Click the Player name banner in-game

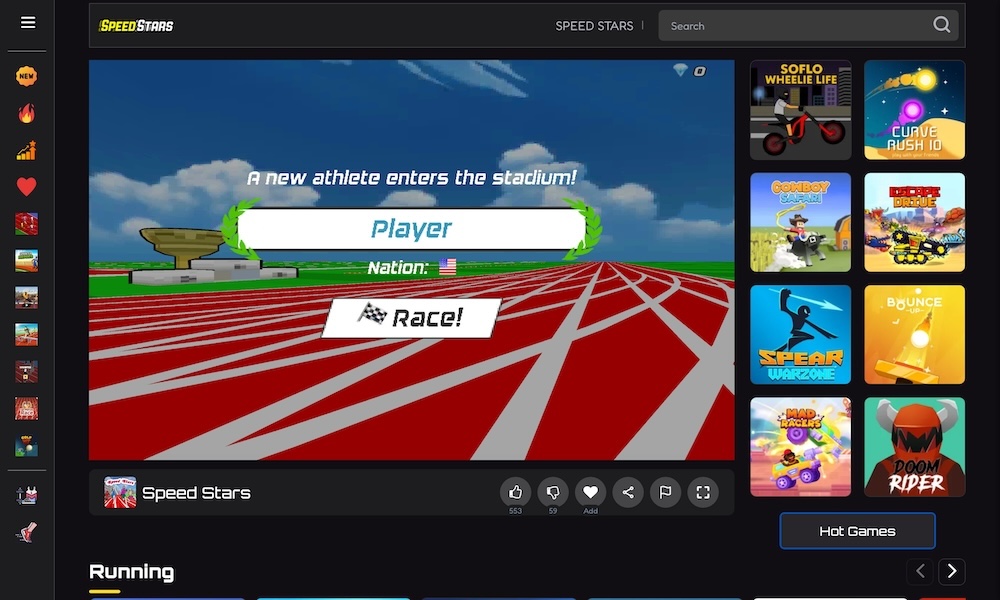[411, 229]
